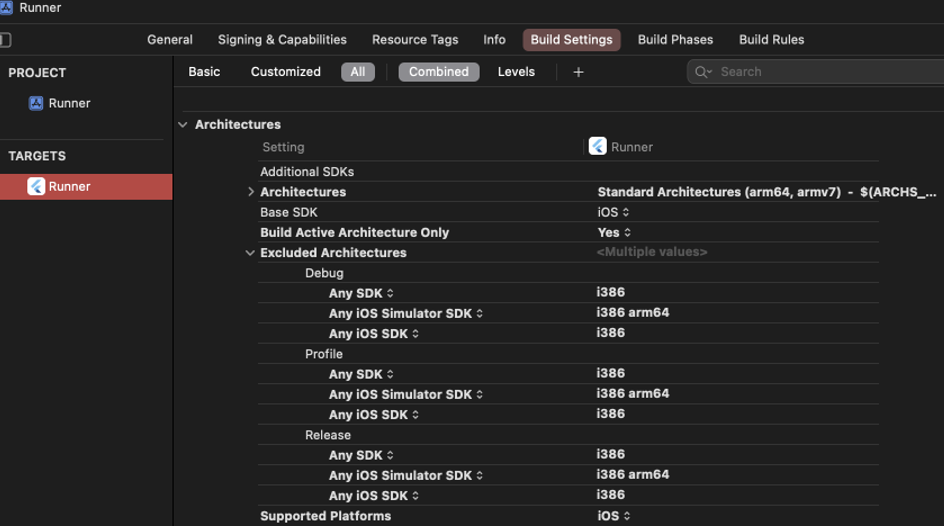
Task: Select Runner under TARGETS
Action: [x=86, y=187]
